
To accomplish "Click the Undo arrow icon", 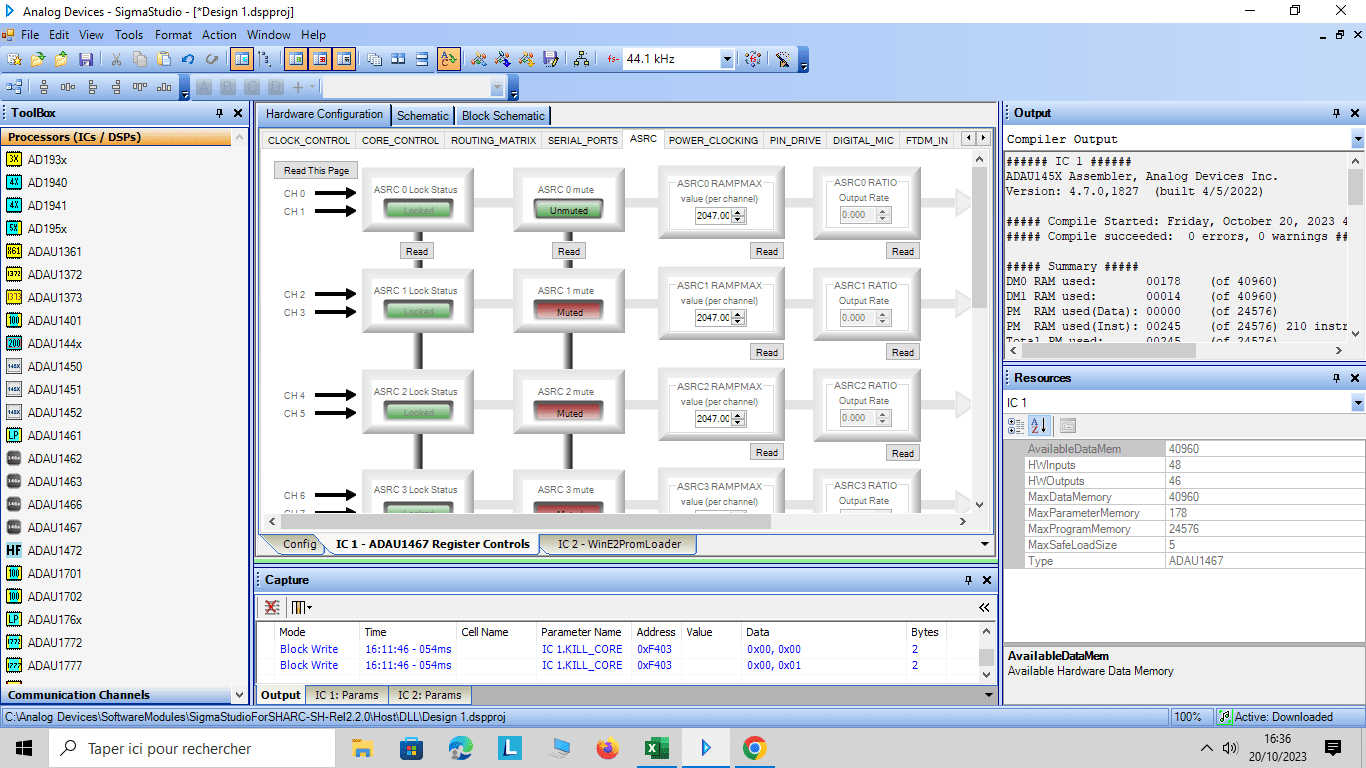I will (188, 59).
